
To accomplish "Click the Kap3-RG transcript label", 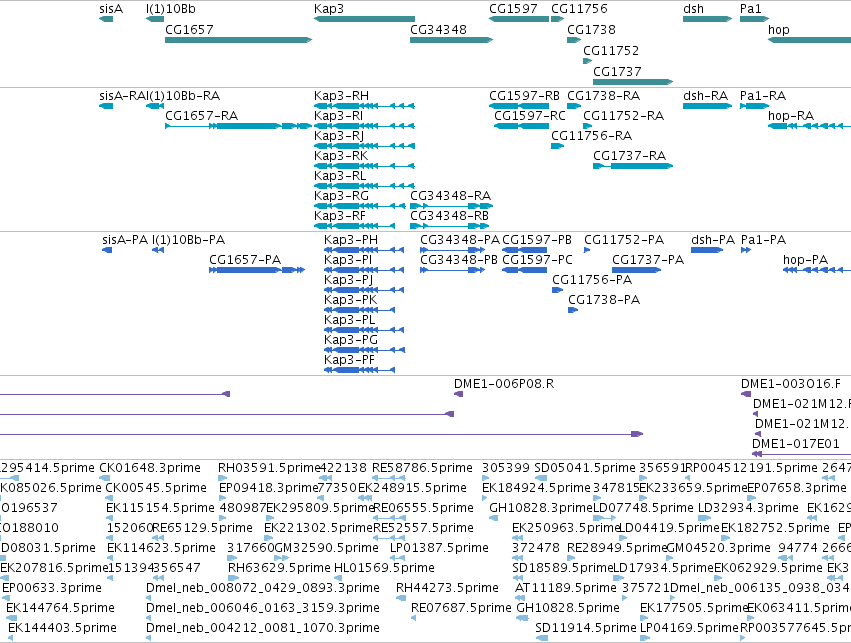I will click(x=341, y=195).
